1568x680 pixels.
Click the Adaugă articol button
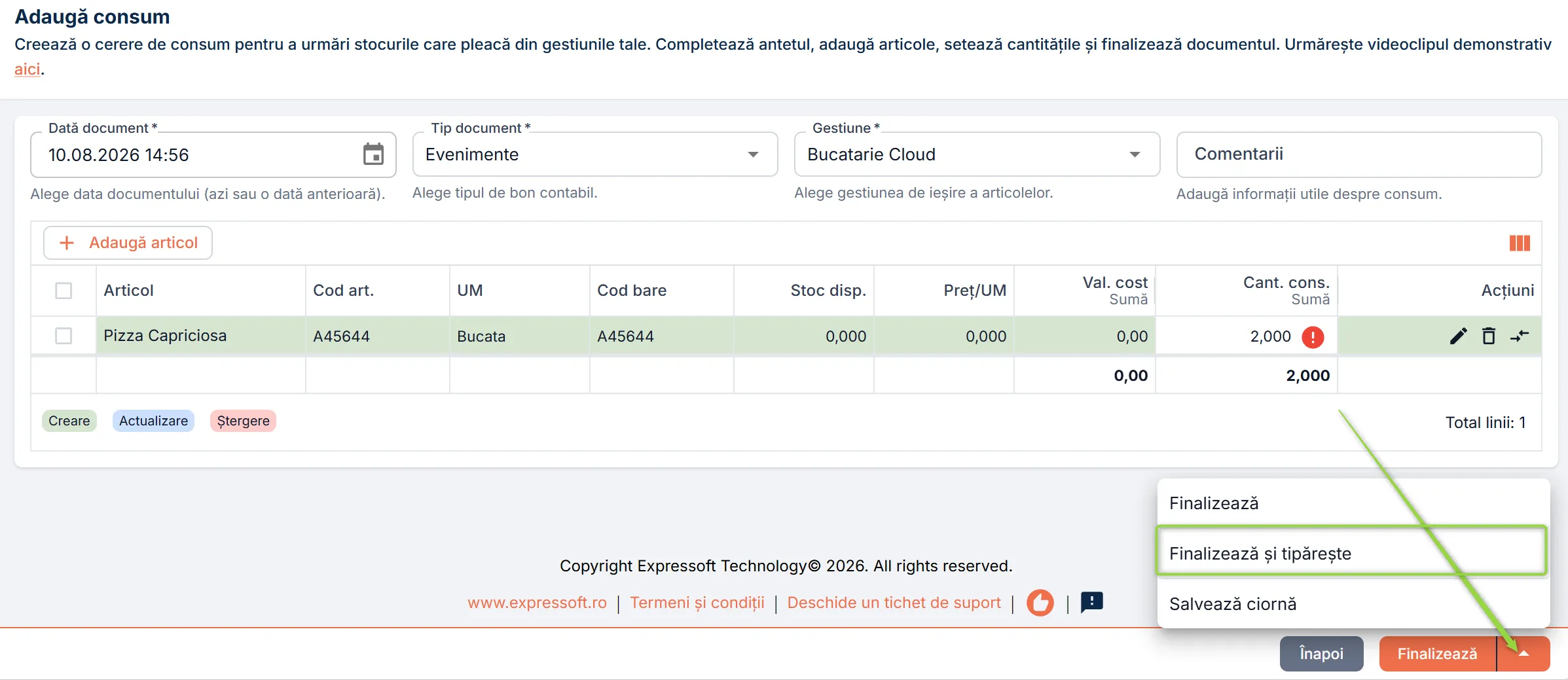tap(128, 243)
